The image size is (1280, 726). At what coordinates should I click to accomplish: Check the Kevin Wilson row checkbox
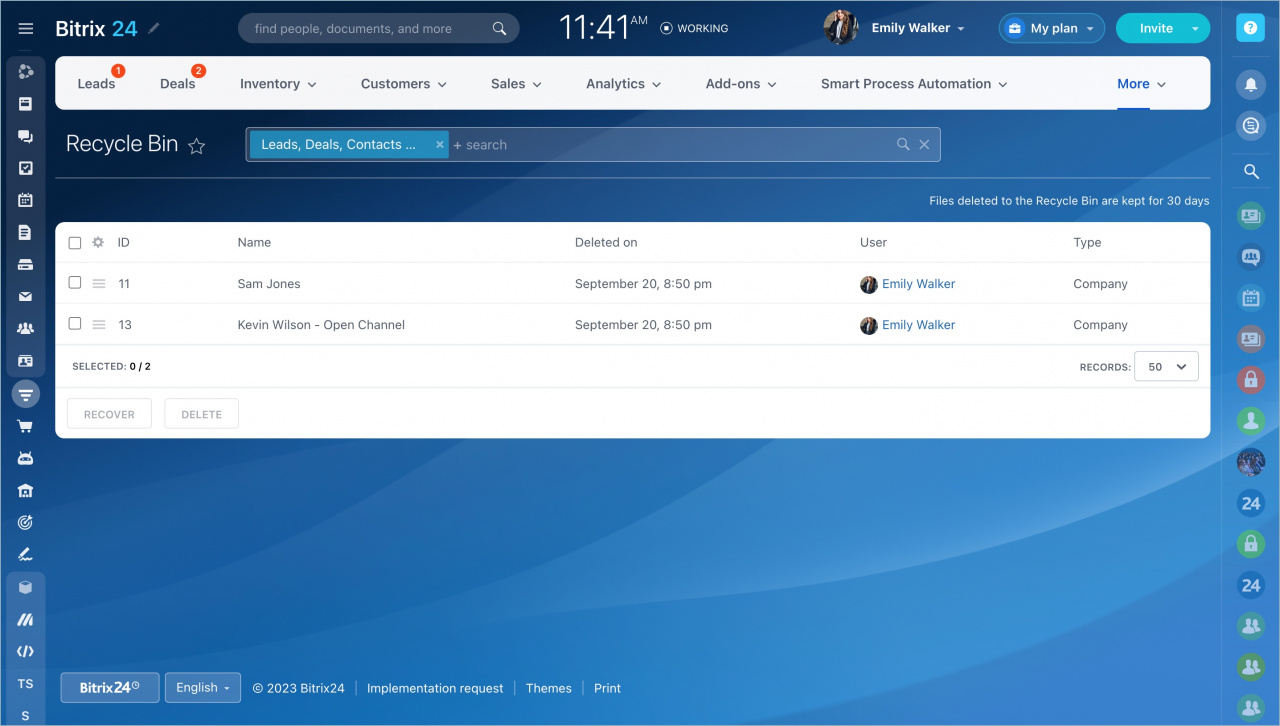tap(75, 324)
